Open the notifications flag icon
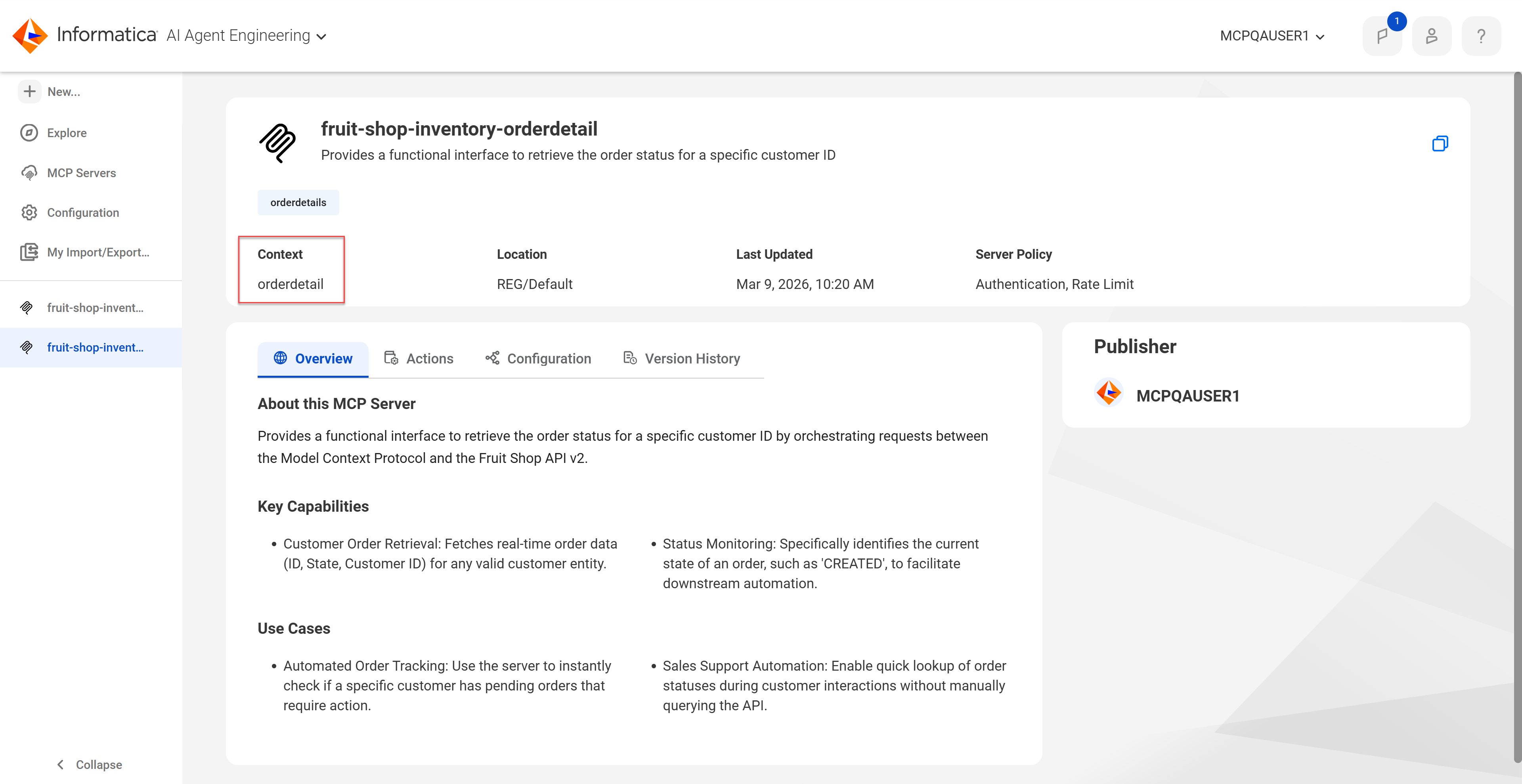This screenshot has width=1522, height=784. (1382, 36)
